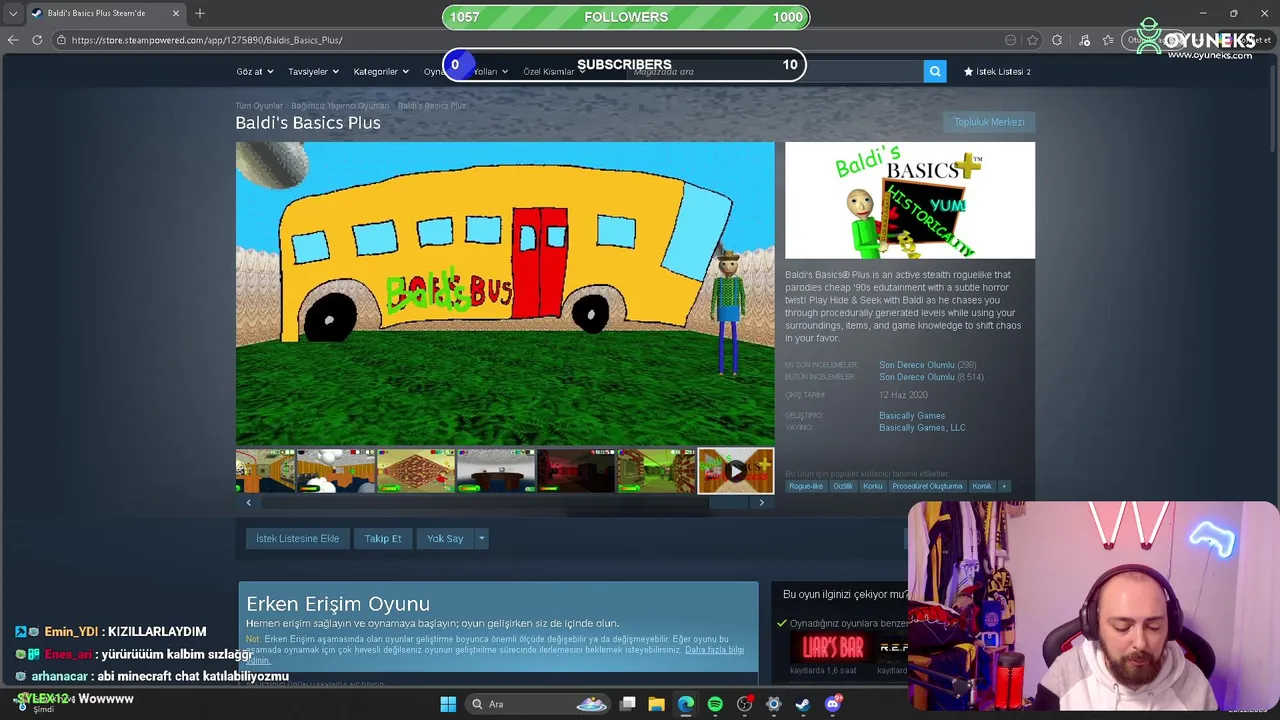Switch to Microsoft Edge on taskbar
The height and width of the screenshot is (720, 1280).
[686, 704]
